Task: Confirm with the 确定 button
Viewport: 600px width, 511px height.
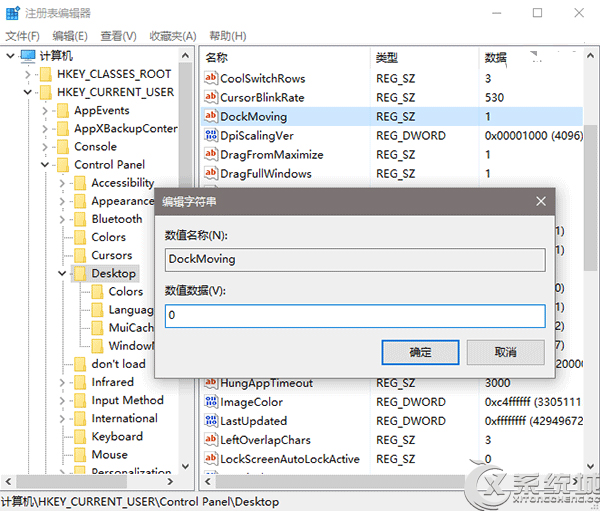Action: coord(420,352)
